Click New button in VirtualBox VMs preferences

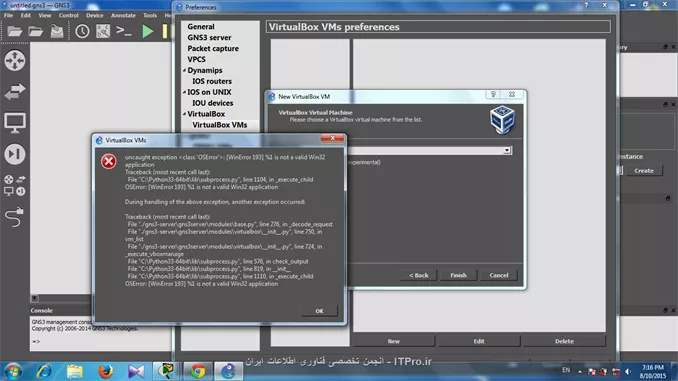[393, 341]
